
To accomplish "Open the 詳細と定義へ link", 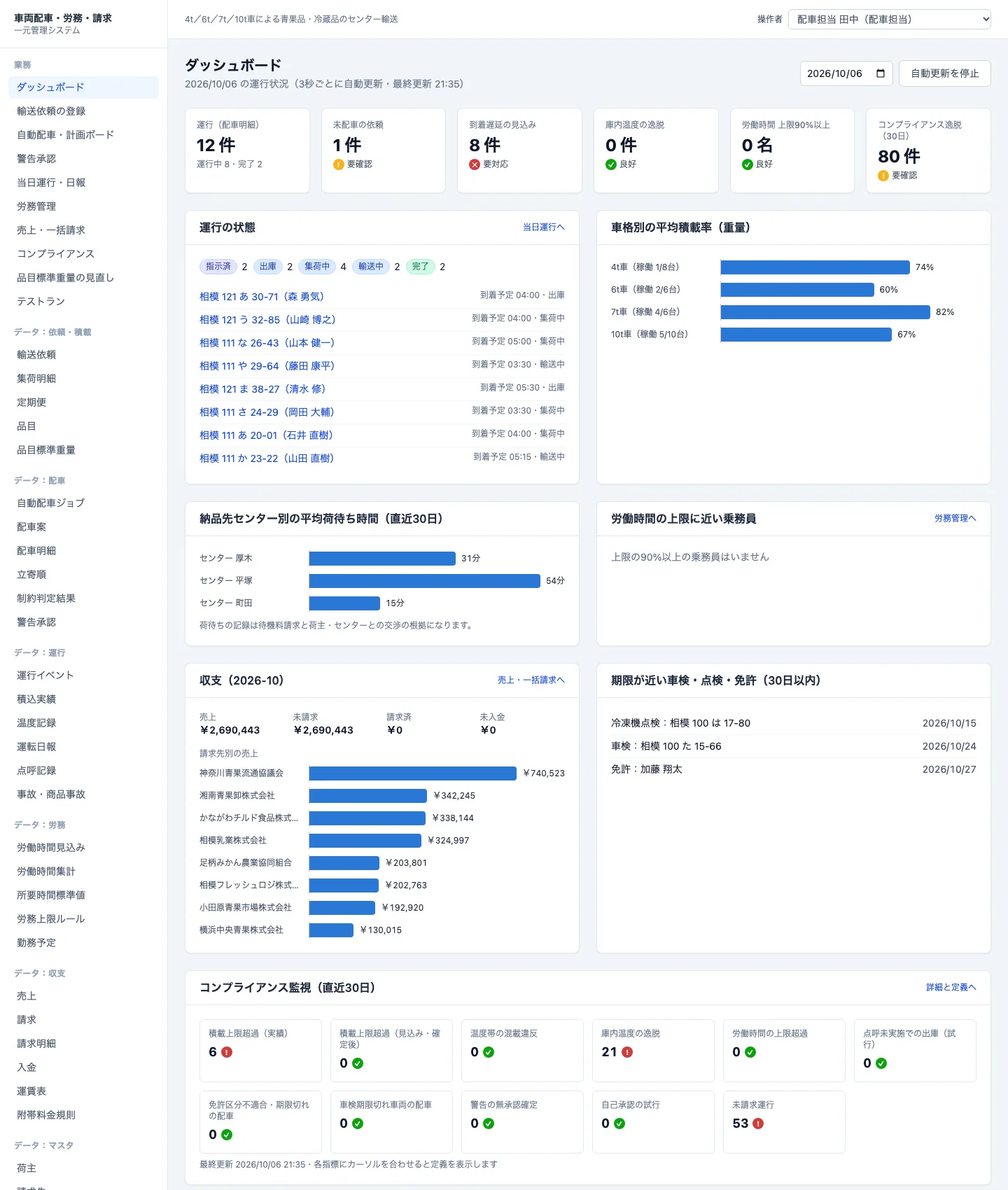I will [951, 988].
